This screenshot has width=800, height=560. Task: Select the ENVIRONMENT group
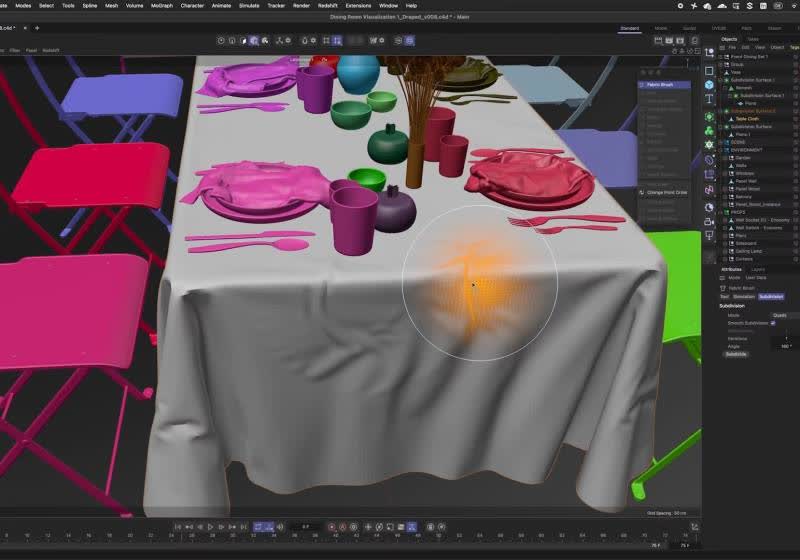746,150
